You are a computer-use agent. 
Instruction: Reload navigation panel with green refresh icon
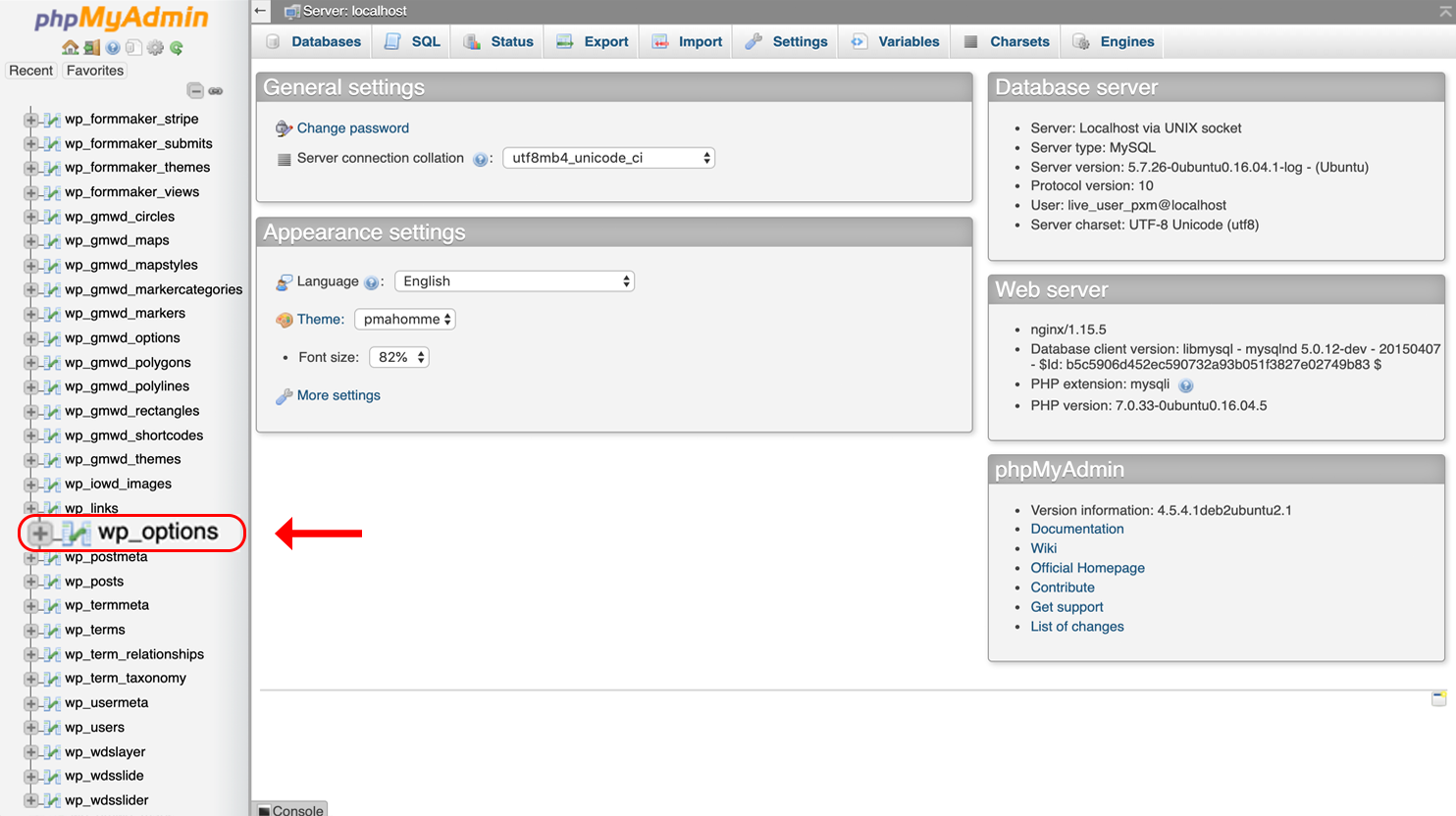coord(176,47)
